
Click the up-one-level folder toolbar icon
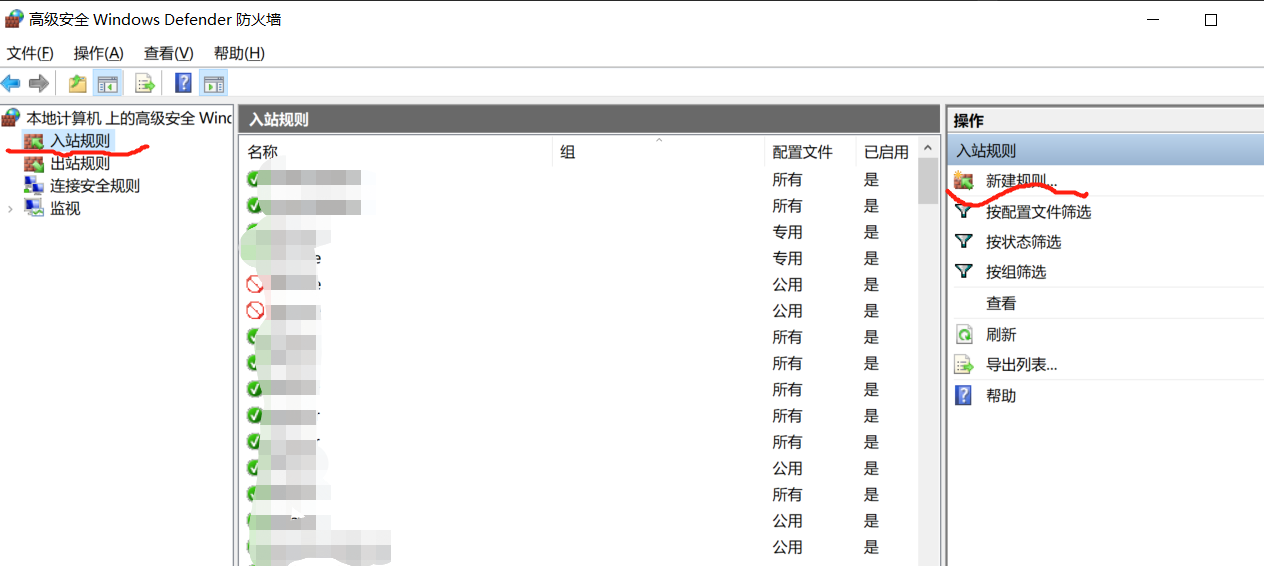click(77, 83)
